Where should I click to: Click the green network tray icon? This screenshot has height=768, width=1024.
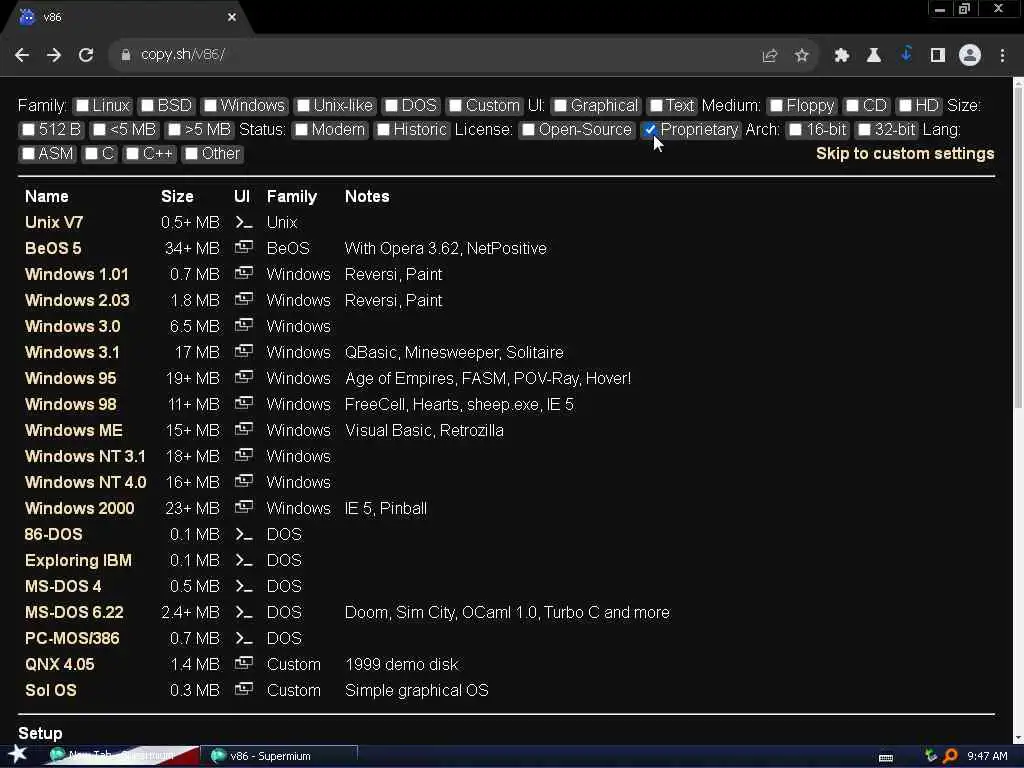(931, 756)
